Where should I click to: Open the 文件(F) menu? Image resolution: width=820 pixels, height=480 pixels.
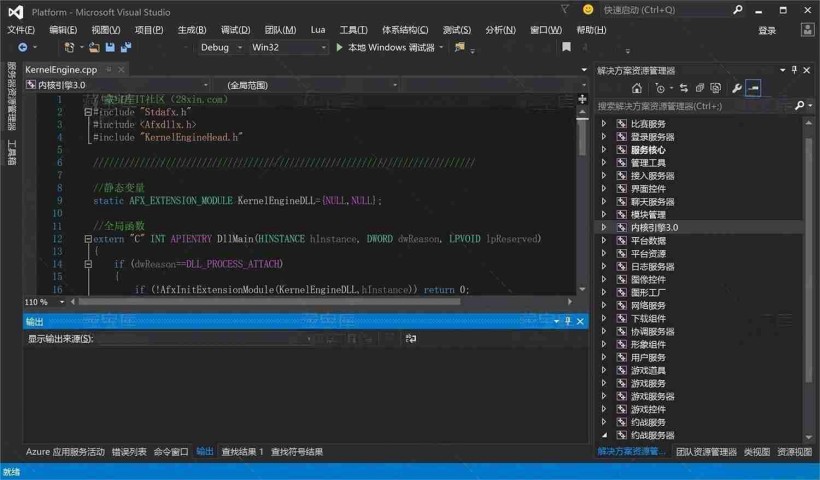21,30
